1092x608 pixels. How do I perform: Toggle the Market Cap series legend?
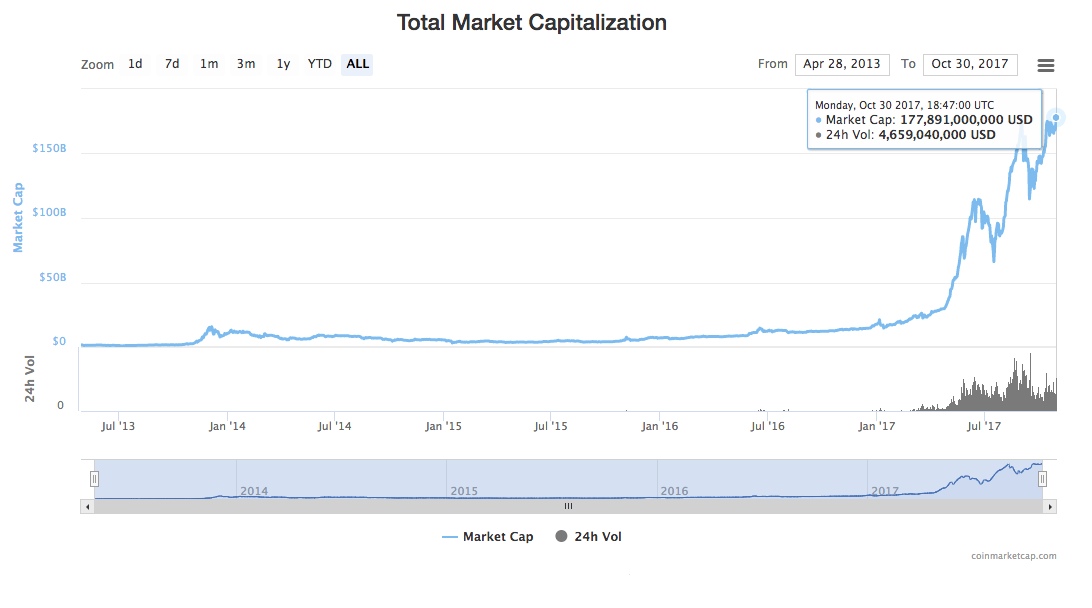click(x=488, y=537)
